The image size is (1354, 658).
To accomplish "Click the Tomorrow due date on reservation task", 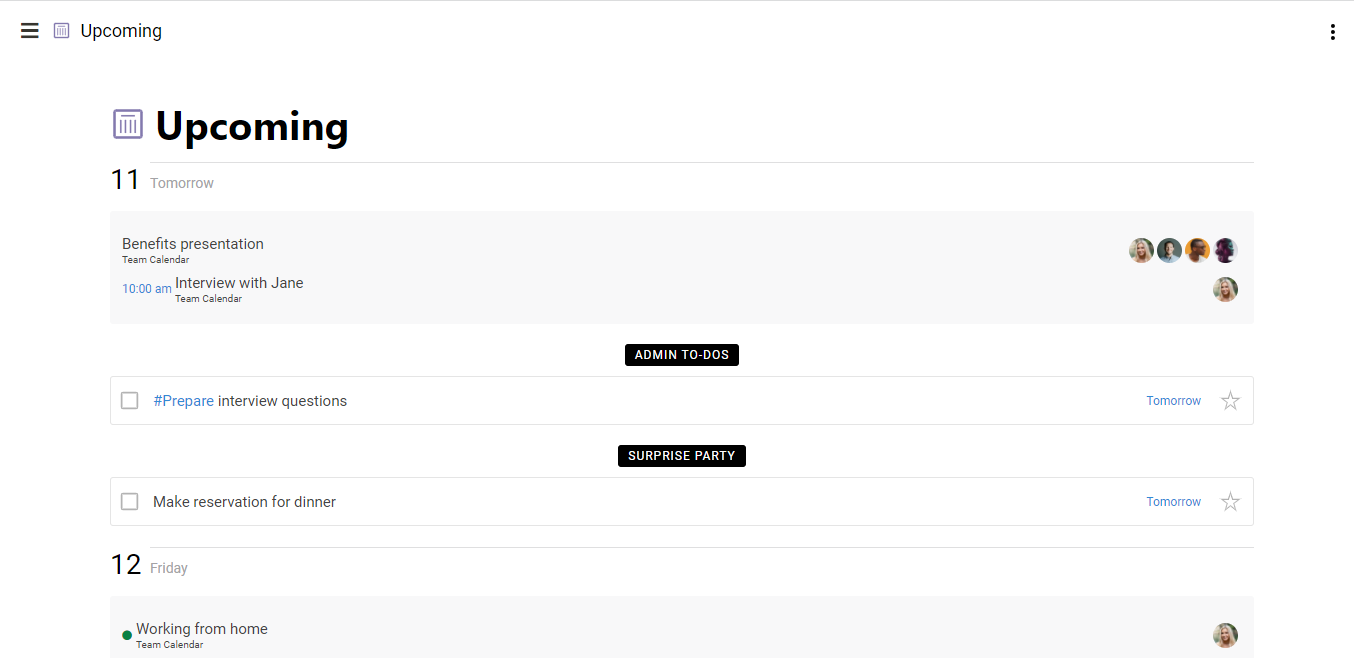I will click(1173, 502).
